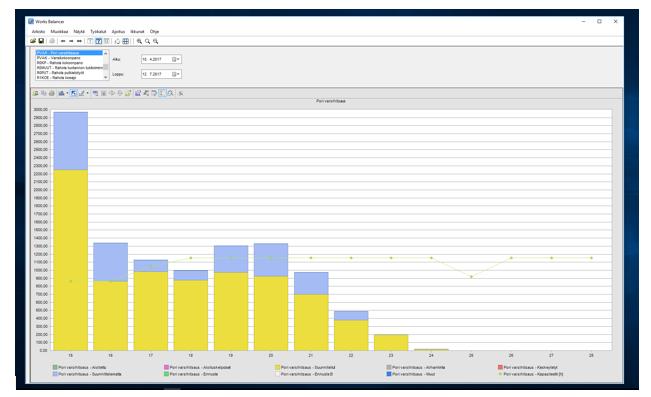Open the Ohje menu

point(154,32)
